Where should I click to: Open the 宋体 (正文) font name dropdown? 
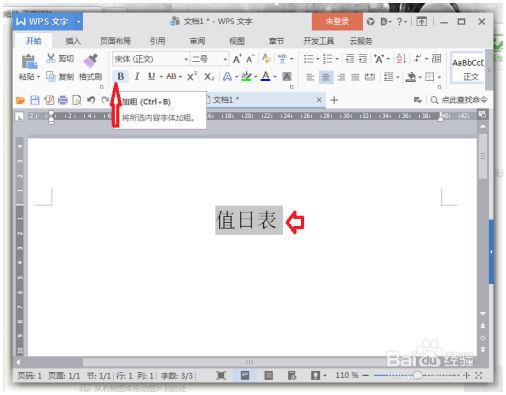186,59
